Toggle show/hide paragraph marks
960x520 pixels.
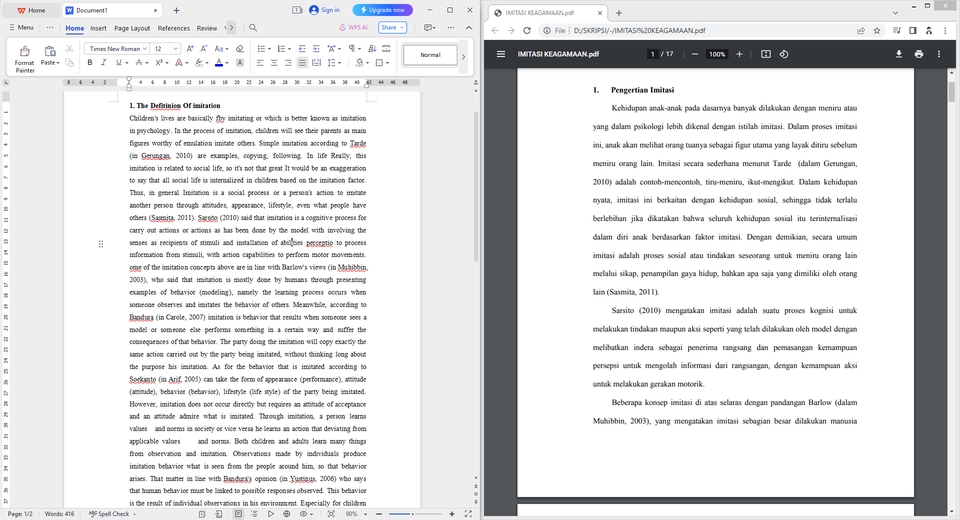coord(352,48)
